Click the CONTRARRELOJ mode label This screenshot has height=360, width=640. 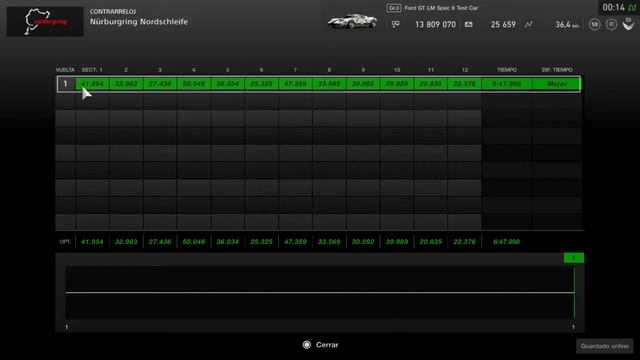point(113,11)
